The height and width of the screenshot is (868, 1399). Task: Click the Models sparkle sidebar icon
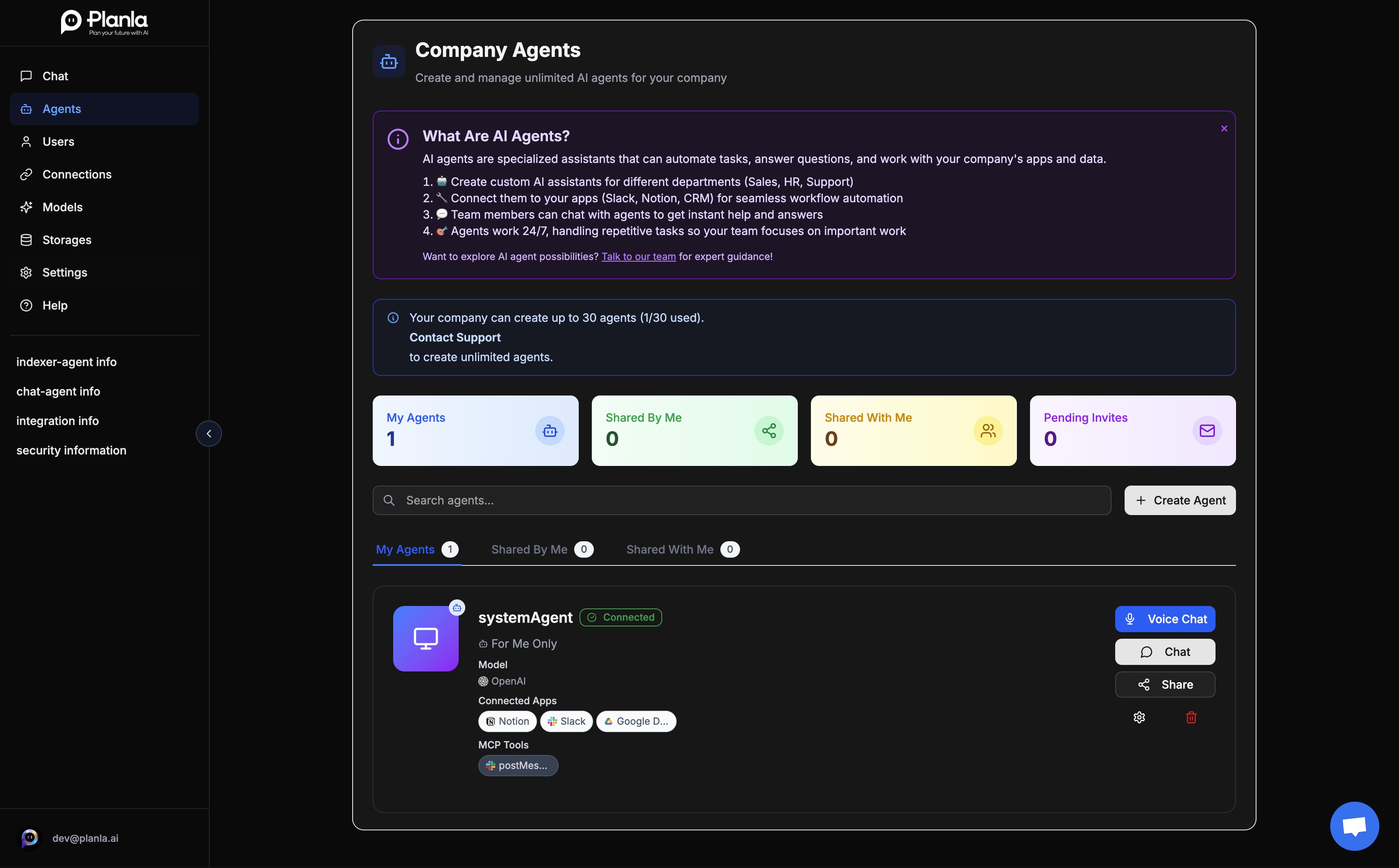[x=26, y=207]
